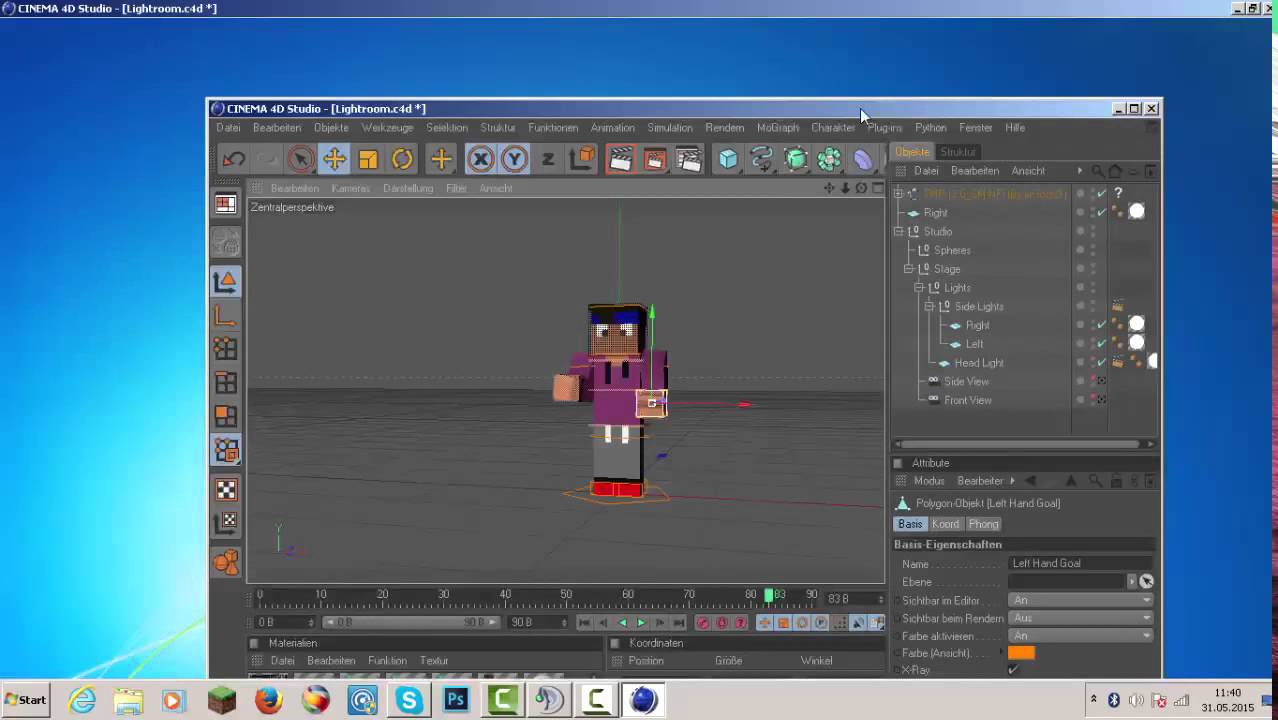Click the Make Editable icon in left palette
Image resolution: width=1278 pixels, height=720 pixels.
click(226, 241)
